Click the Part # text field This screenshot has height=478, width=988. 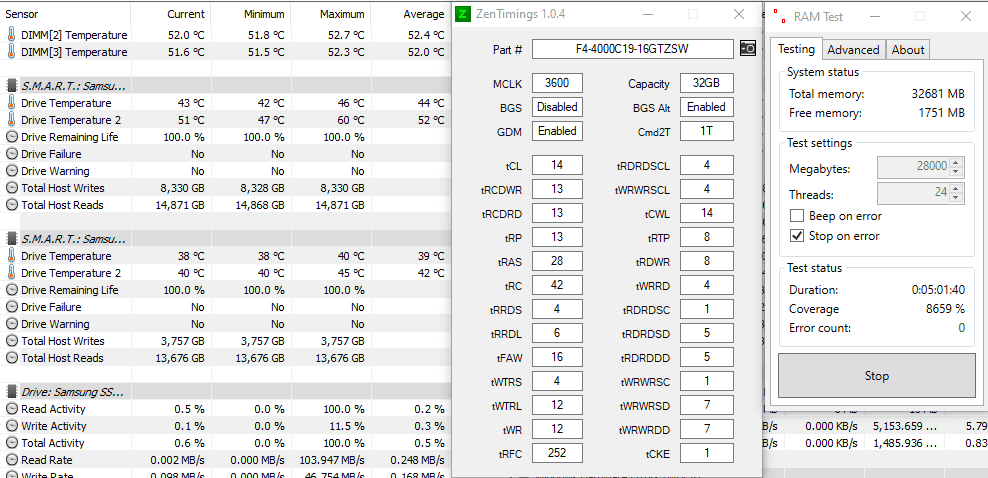click(633, 48)
